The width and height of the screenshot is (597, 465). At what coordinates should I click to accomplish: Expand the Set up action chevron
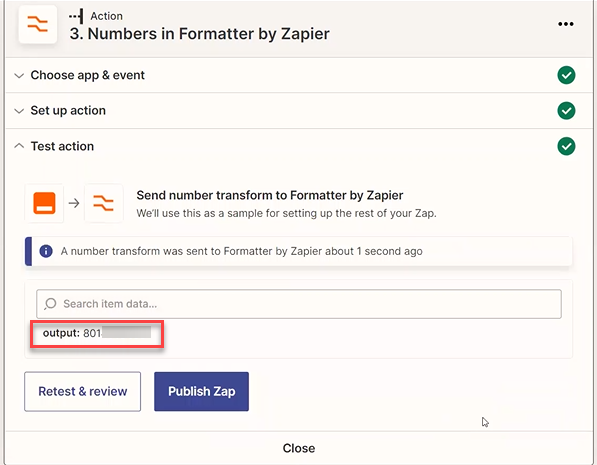coord(19,111)
